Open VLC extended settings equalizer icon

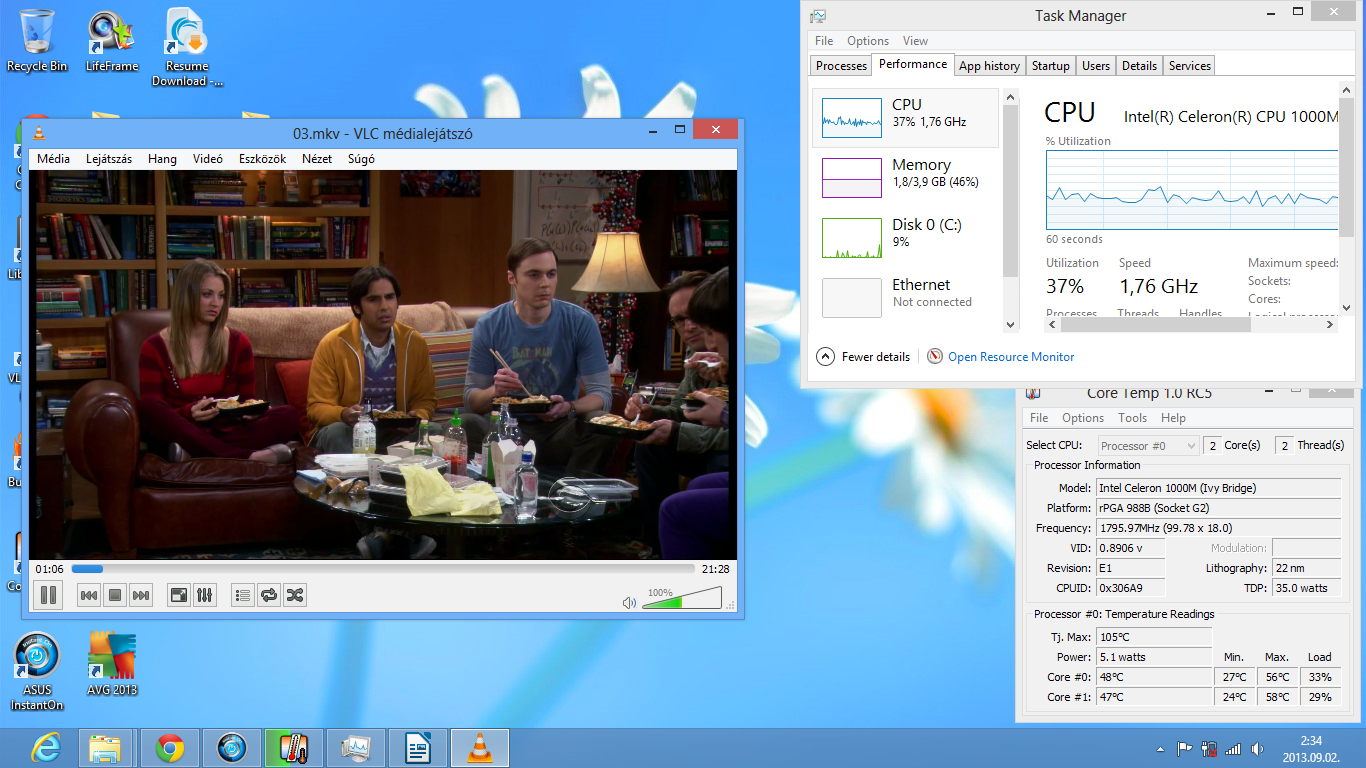(x=205, y=595)
